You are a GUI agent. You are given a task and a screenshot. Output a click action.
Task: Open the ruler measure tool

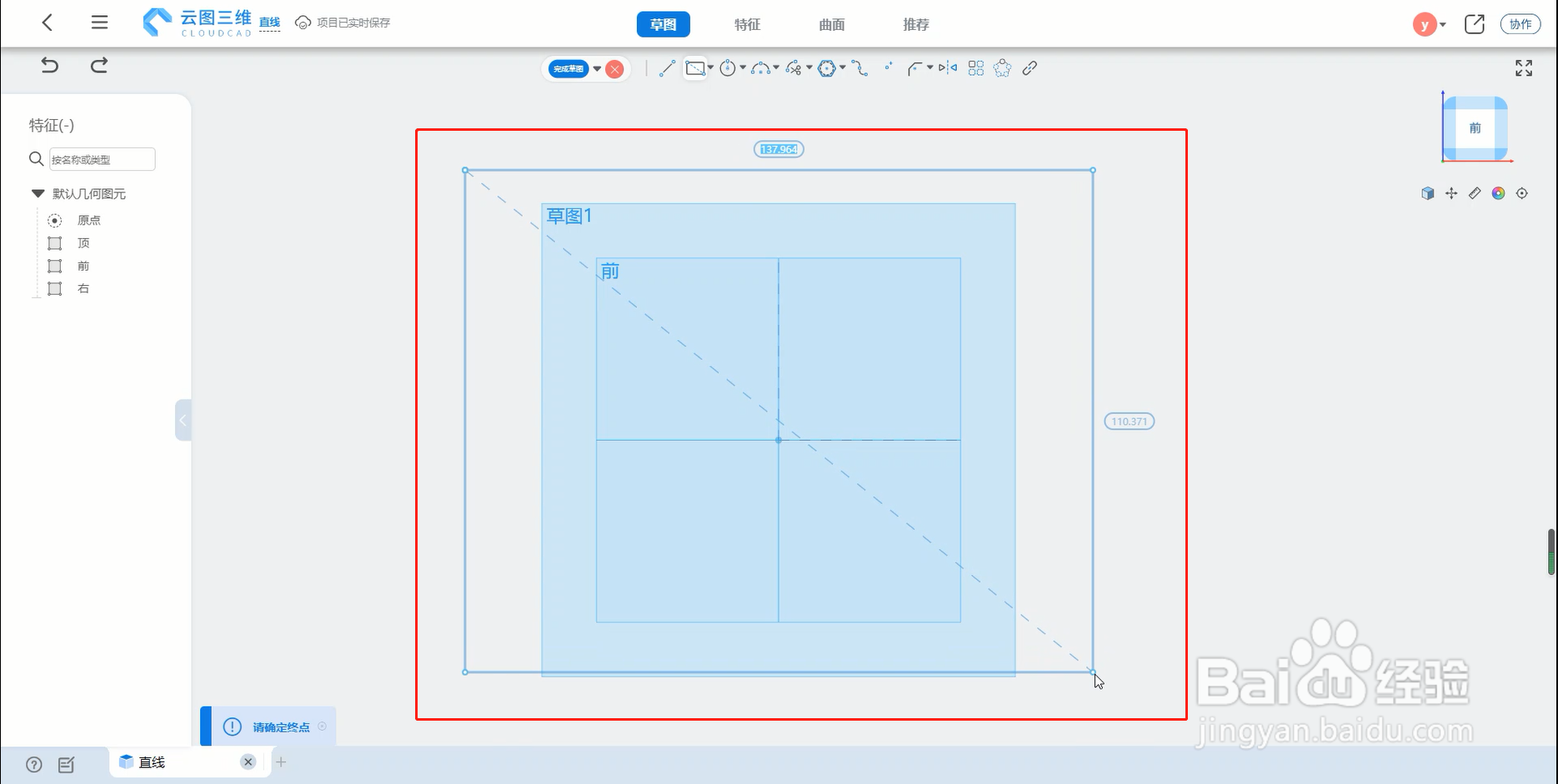pos(1475,193)
